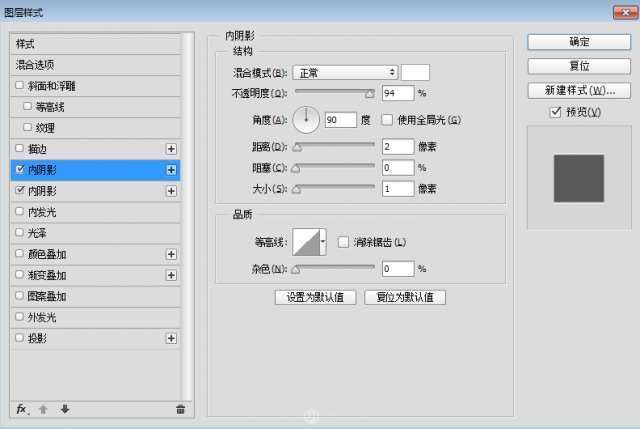The image size is (640, 429).
Task: Click the 杂色 slider track
Action: tap(335, 268)
